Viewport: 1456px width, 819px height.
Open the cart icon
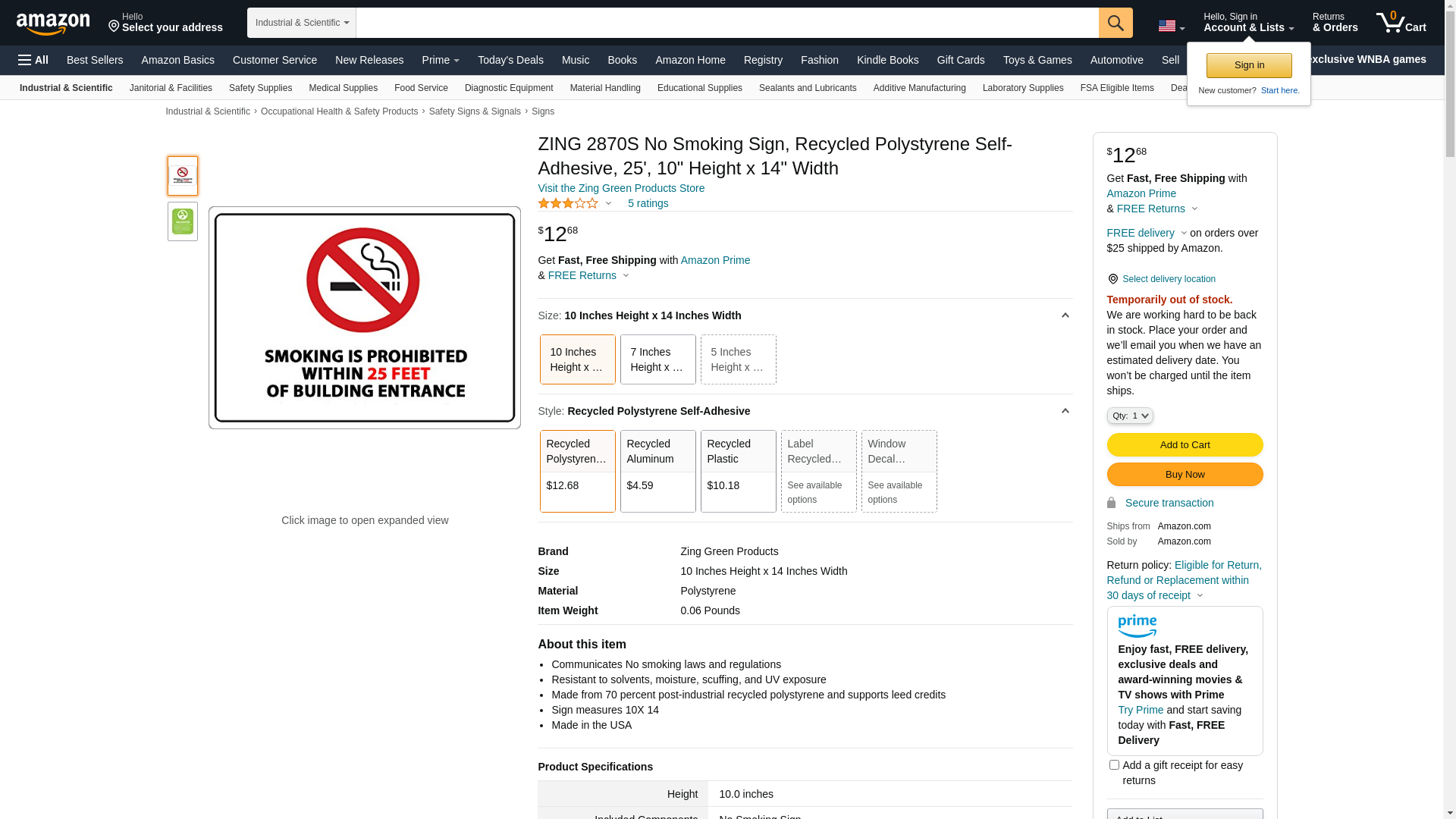point(1401,23)
